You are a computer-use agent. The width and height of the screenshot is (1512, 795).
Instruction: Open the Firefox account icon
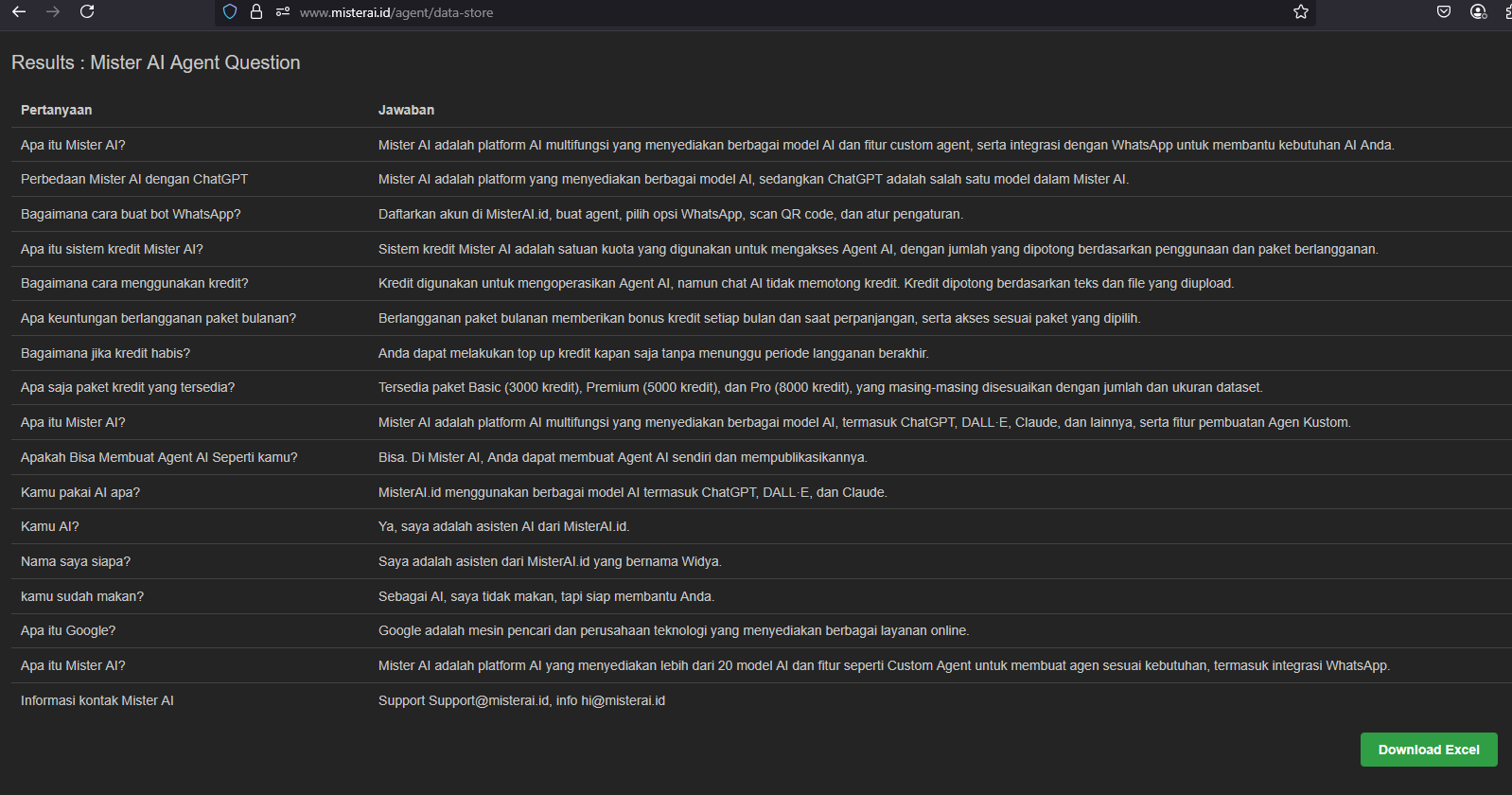click(x=1478, y=12)
